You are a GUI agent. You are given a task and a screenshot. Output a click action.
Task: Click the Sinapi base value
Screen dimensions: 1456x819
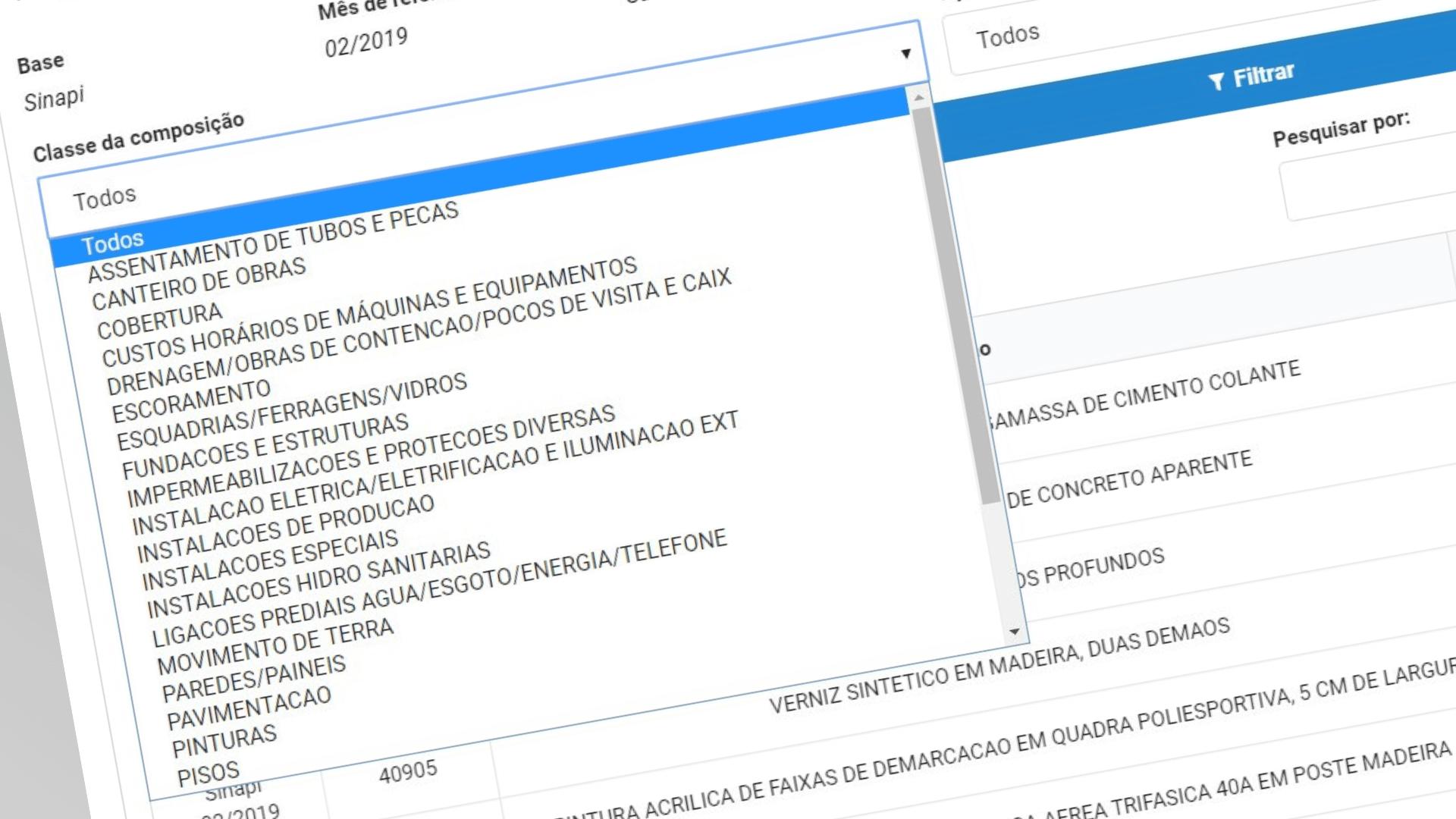click(54, 99)
